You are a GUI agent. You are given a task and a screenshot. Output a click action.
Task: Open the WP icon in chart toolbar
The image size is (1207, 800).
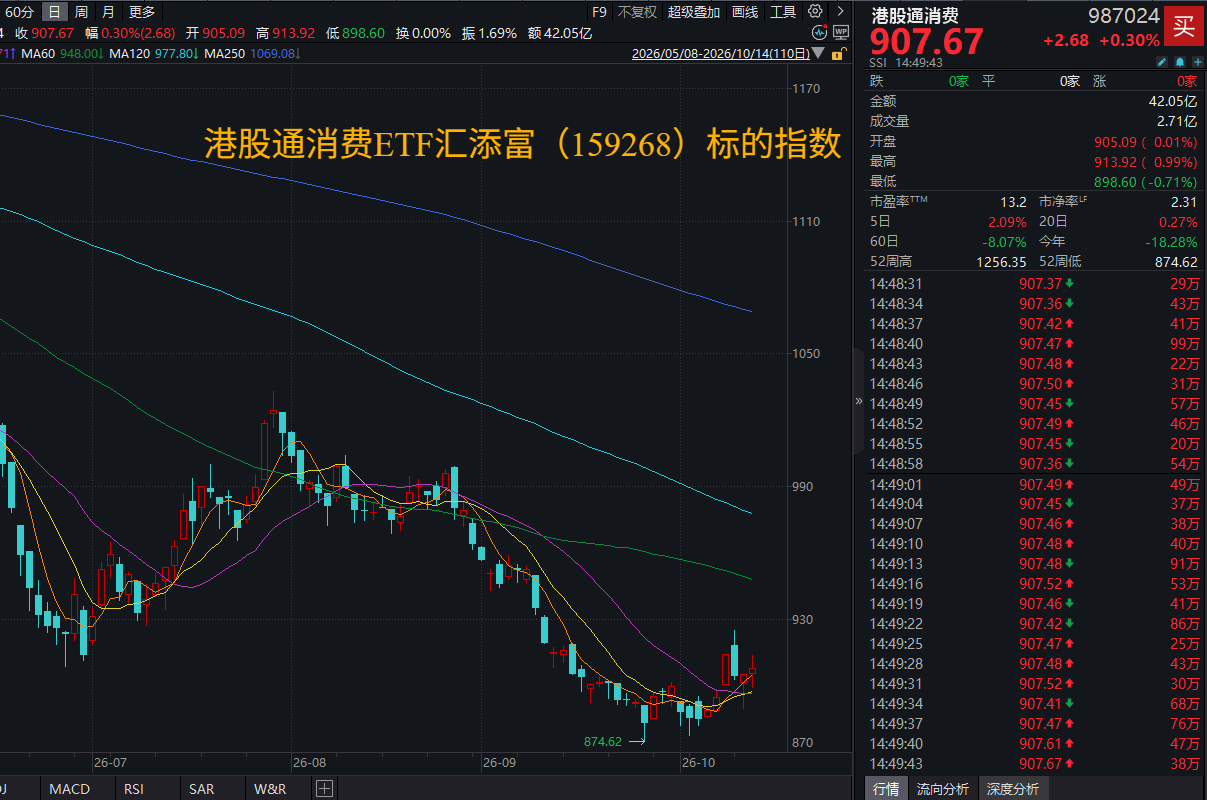pyautogui.click(x=840, y=32)
